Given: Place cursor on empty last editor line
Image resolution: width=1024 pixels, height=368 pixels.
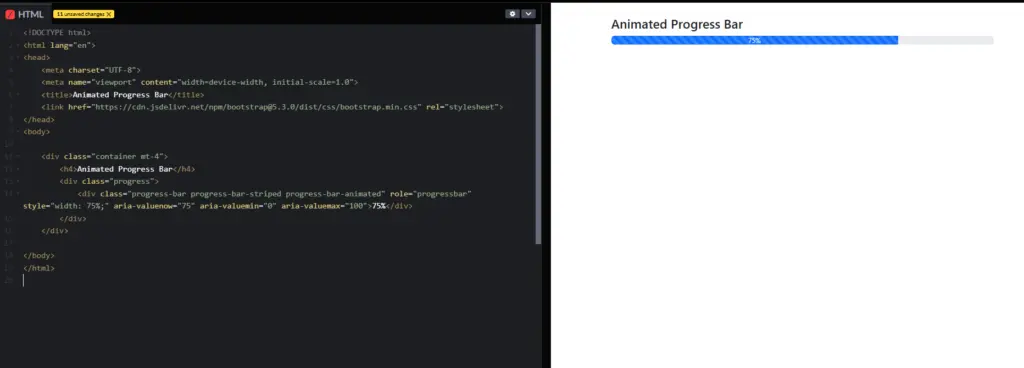Looking at the screenshot, I should (279, 281).
